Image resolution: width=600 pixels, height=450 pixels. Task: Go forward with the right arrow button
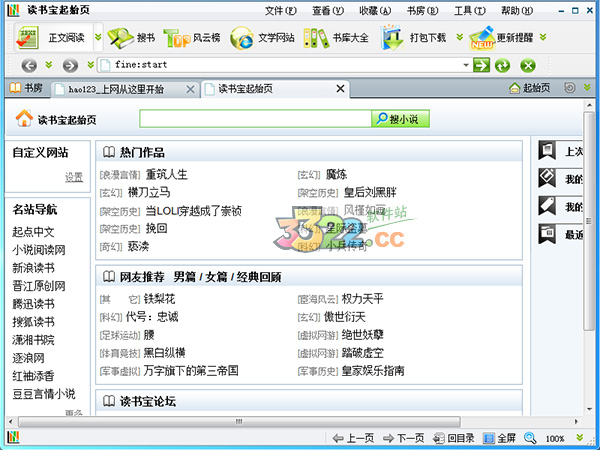point(70,65)
